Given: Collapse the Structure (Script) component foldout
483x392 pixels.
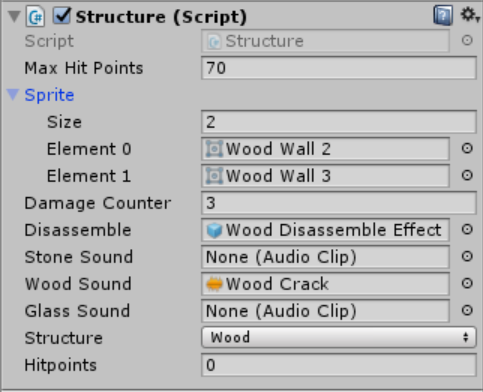Looking at the screenshot, I should pyautogui.click(x=14, y=16).
